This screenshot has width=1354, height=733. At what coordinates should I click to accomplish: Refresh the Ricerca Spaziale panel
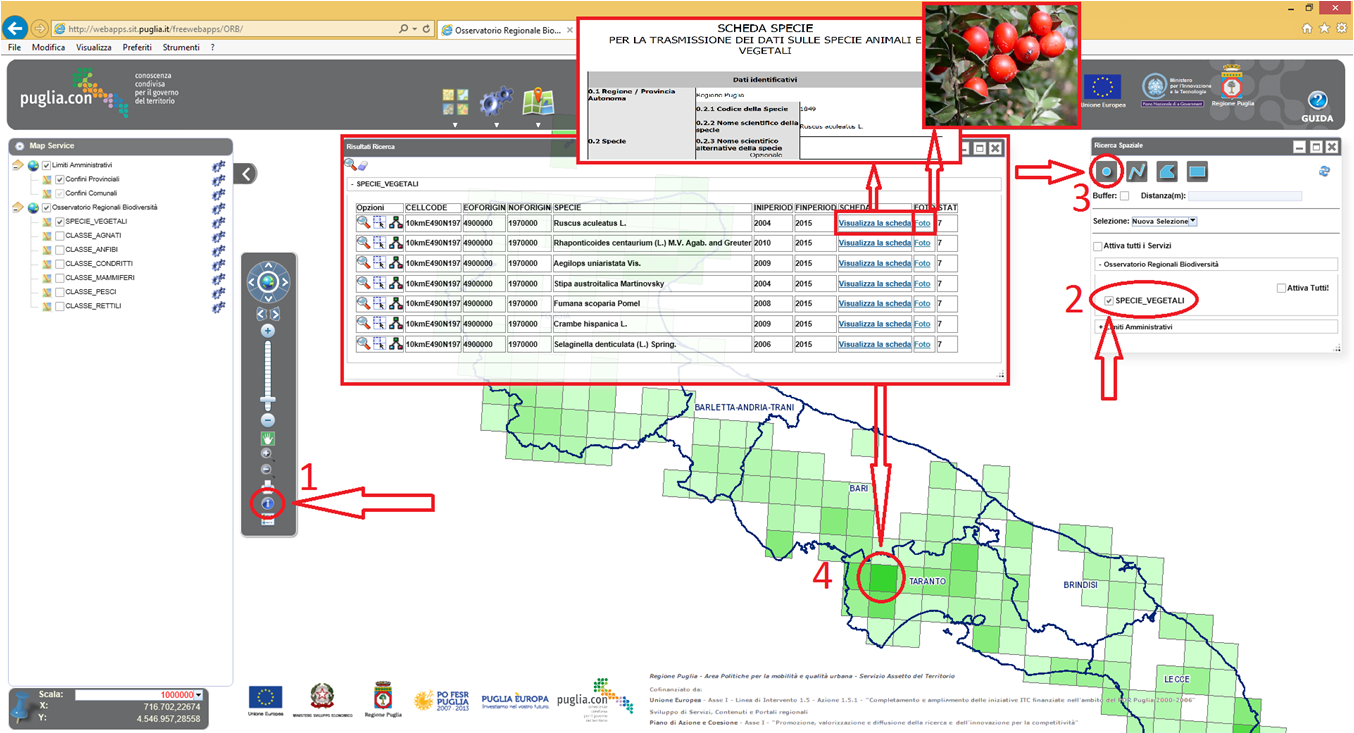(x=1325, y=171)
